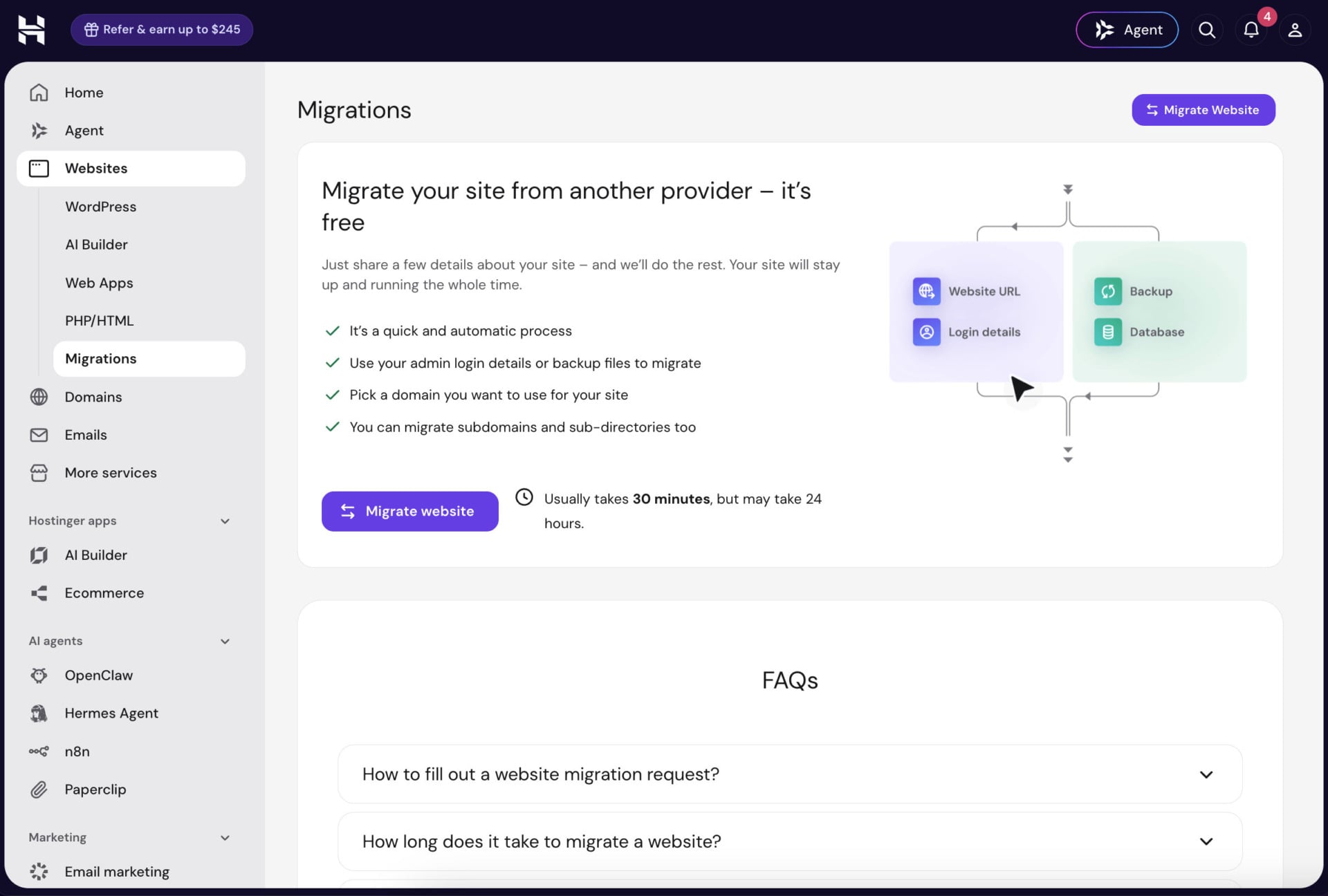Open Hermes Agent link

pos(131,713)
